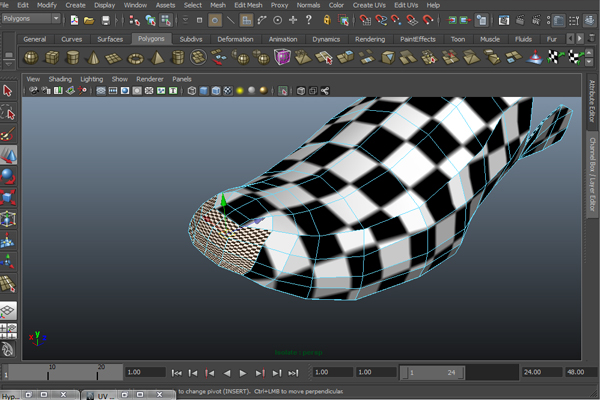Screen dimensions: 600x400
Task: Play the animation backwards
Action: pos(227,373)
